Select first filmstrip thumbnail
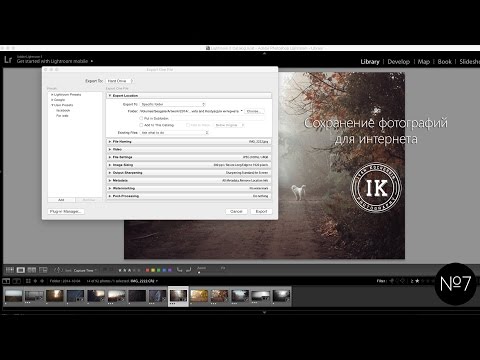This screenshot has width=480, height=360. (x=14, y=296)
